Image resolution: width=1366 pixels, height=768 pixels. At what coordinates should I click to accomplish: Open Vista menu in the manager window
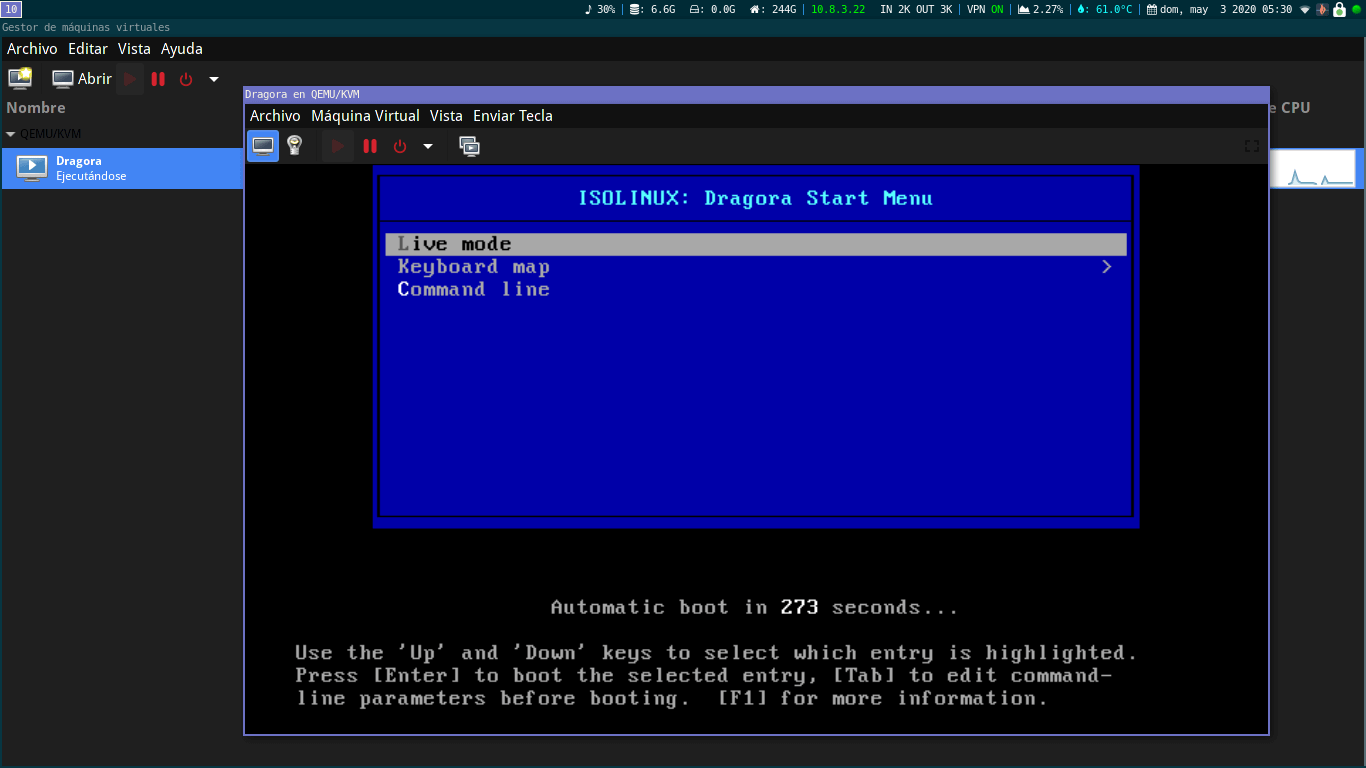point(134,48)
